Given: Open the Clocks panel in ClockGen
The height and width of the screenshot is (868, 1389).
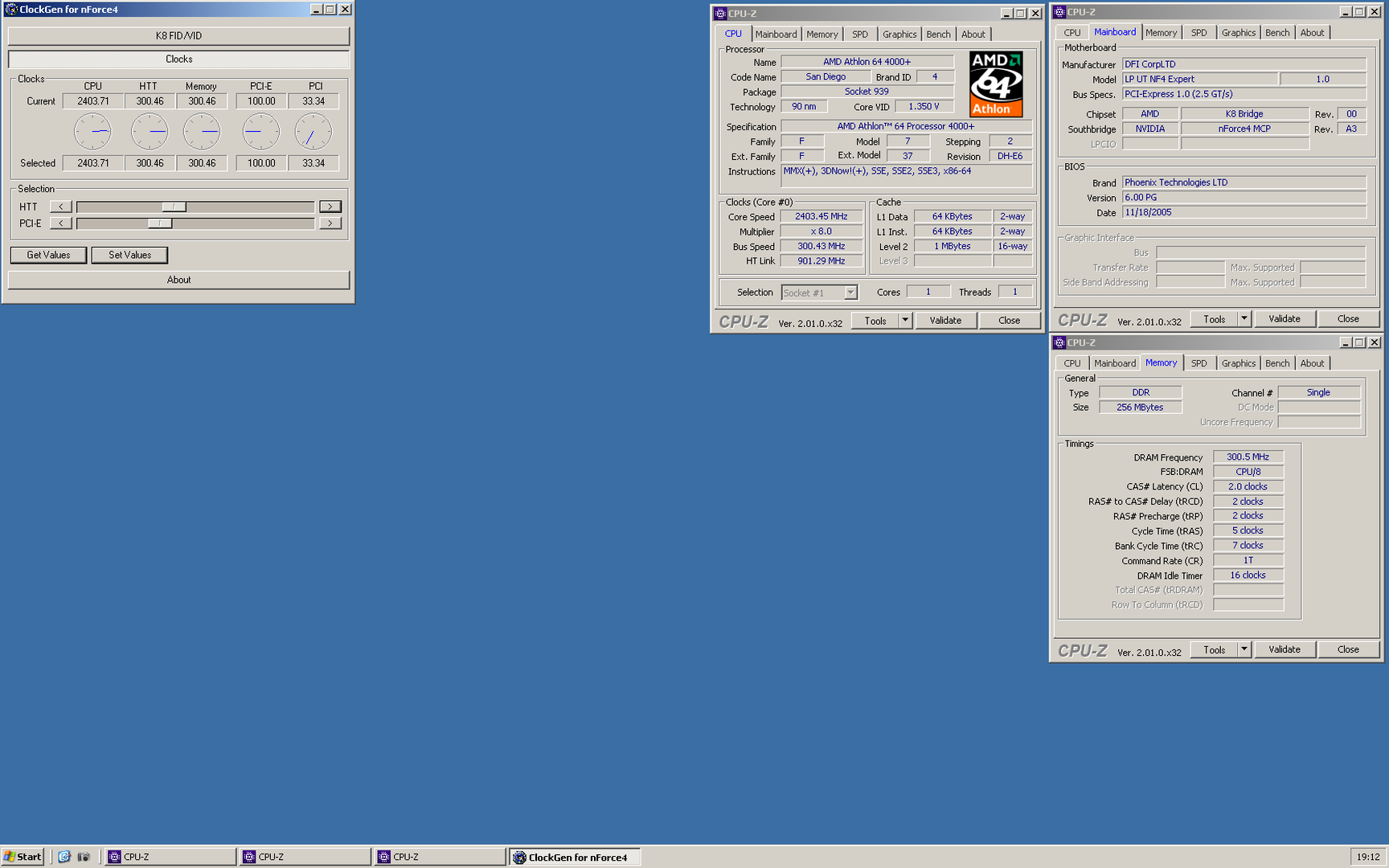Looking at the screenshot, I should [178, 59].
